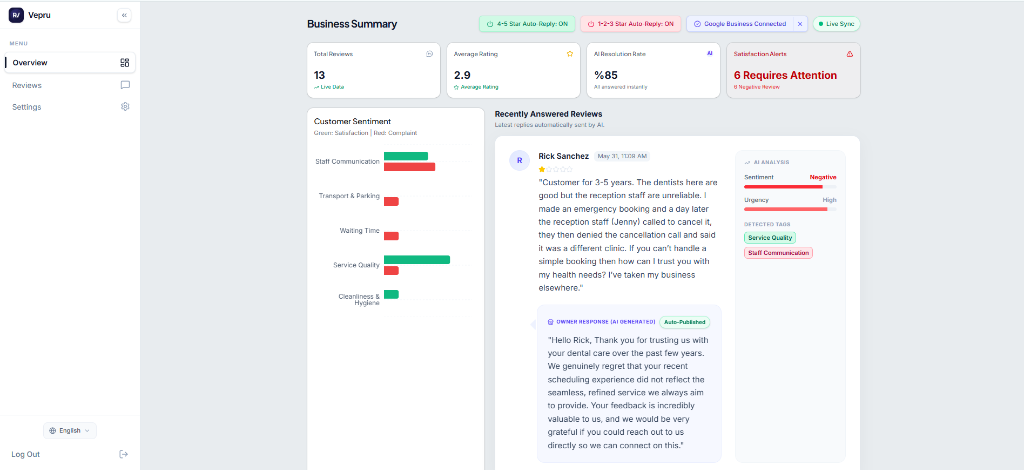Click the Average Rating star icon
Viewport: 1024px width, 470px height.
(x=569, y=54)
